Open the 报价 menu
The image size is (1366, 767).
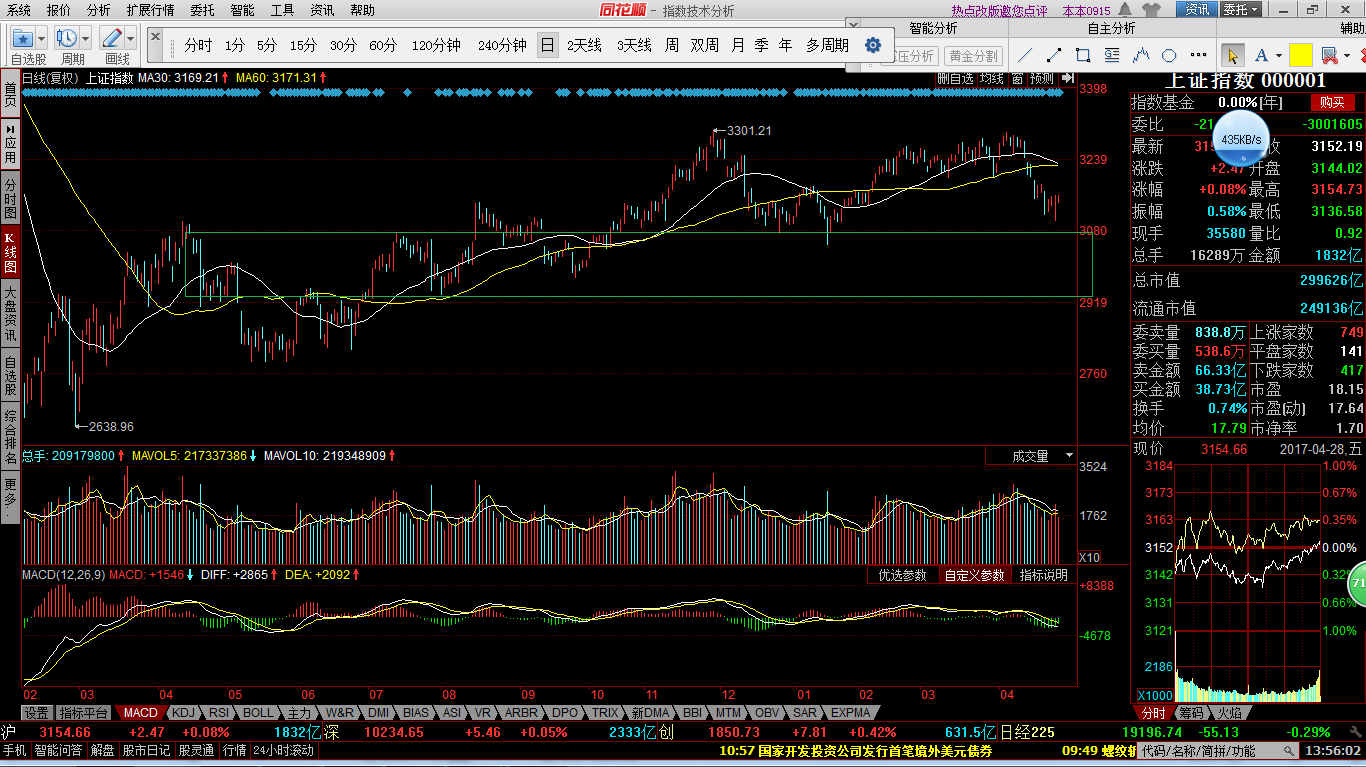pyautogui.click(x=59, y=10)
